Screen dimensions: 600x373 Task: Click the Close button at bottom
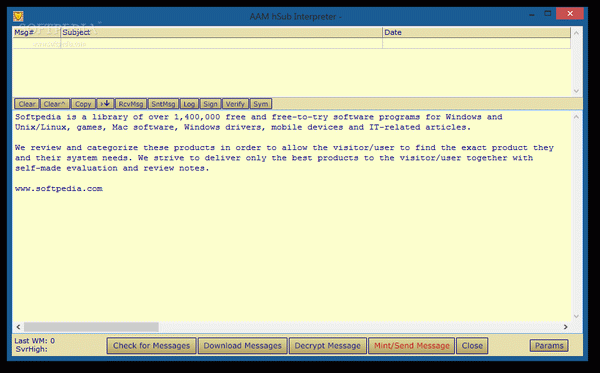point(472,346)
